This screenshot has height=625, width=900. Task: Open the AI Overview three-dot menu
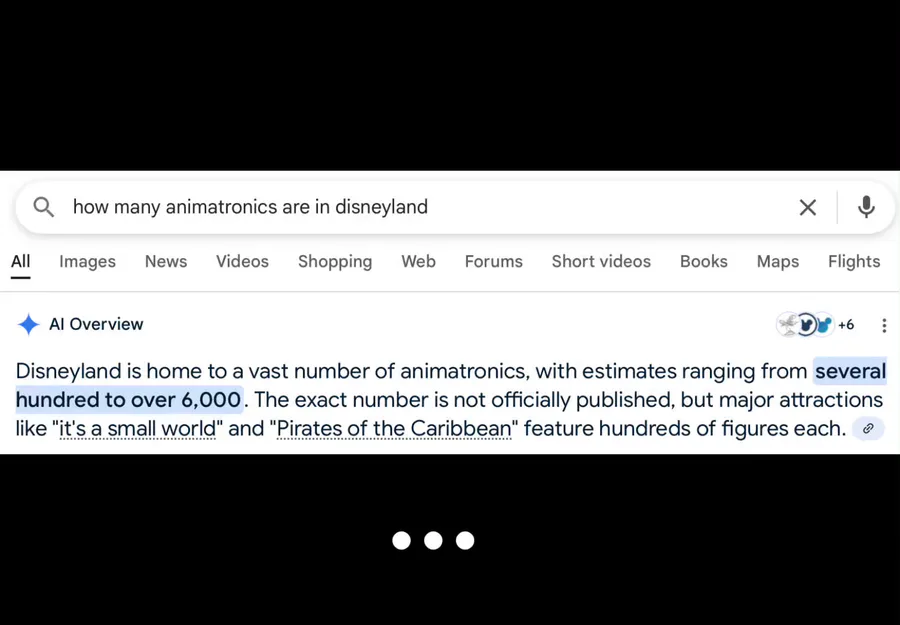pyautogui.click(x=884, y=325)
